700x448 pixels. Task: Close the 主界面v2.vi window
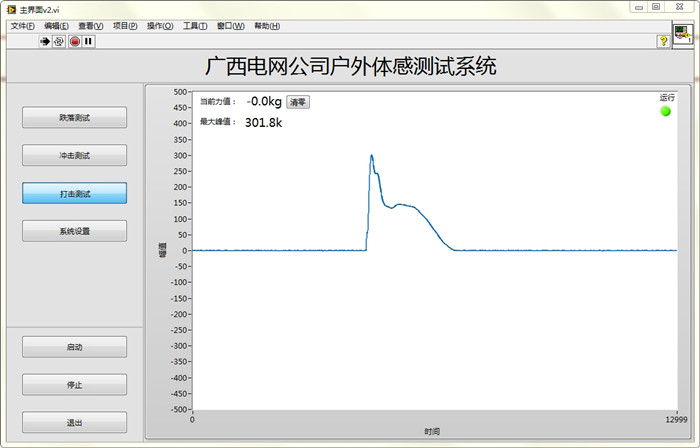pyautogui.click(x=679, y=7)
